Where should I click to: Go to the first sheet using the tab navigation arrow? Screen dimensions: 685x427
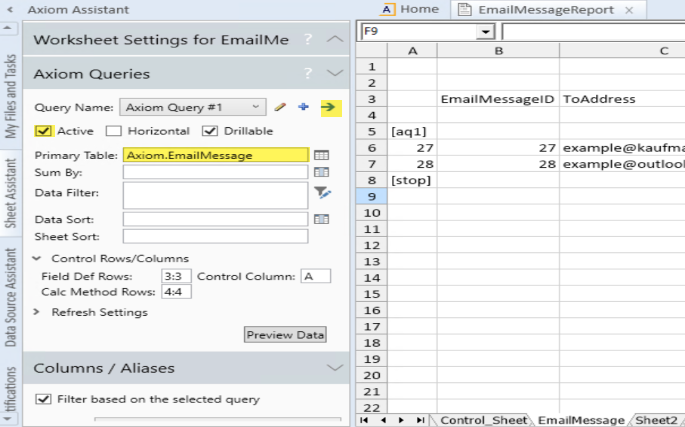point(364,420)
